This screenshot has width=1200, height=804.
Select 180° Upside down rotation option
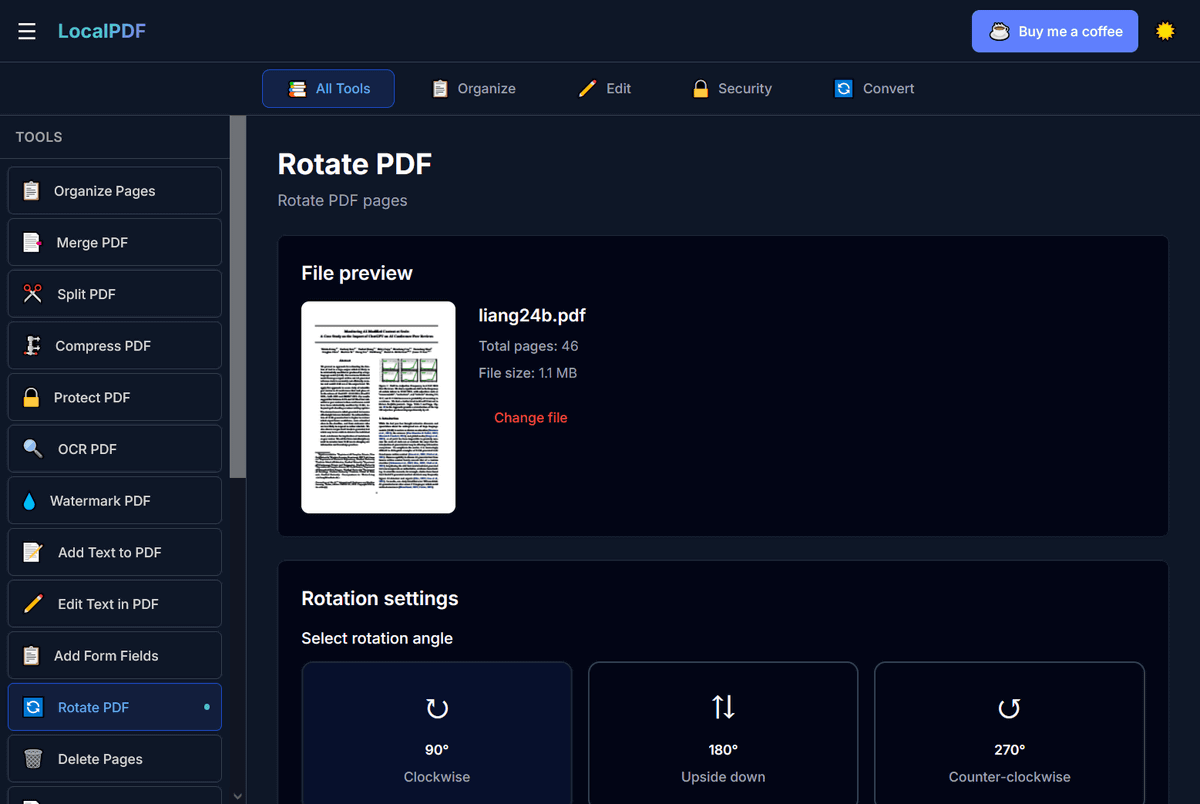tap(723, 733)
